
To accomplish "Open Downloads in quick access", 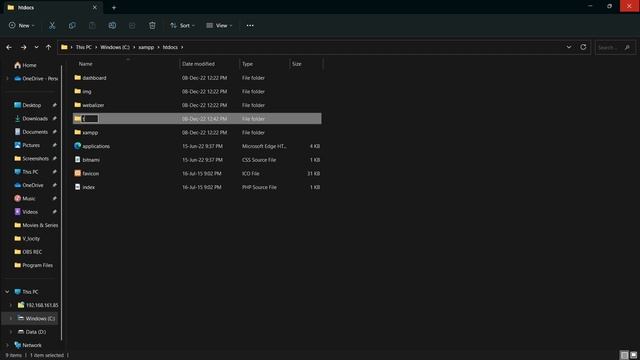I will (x=31, y=118).
